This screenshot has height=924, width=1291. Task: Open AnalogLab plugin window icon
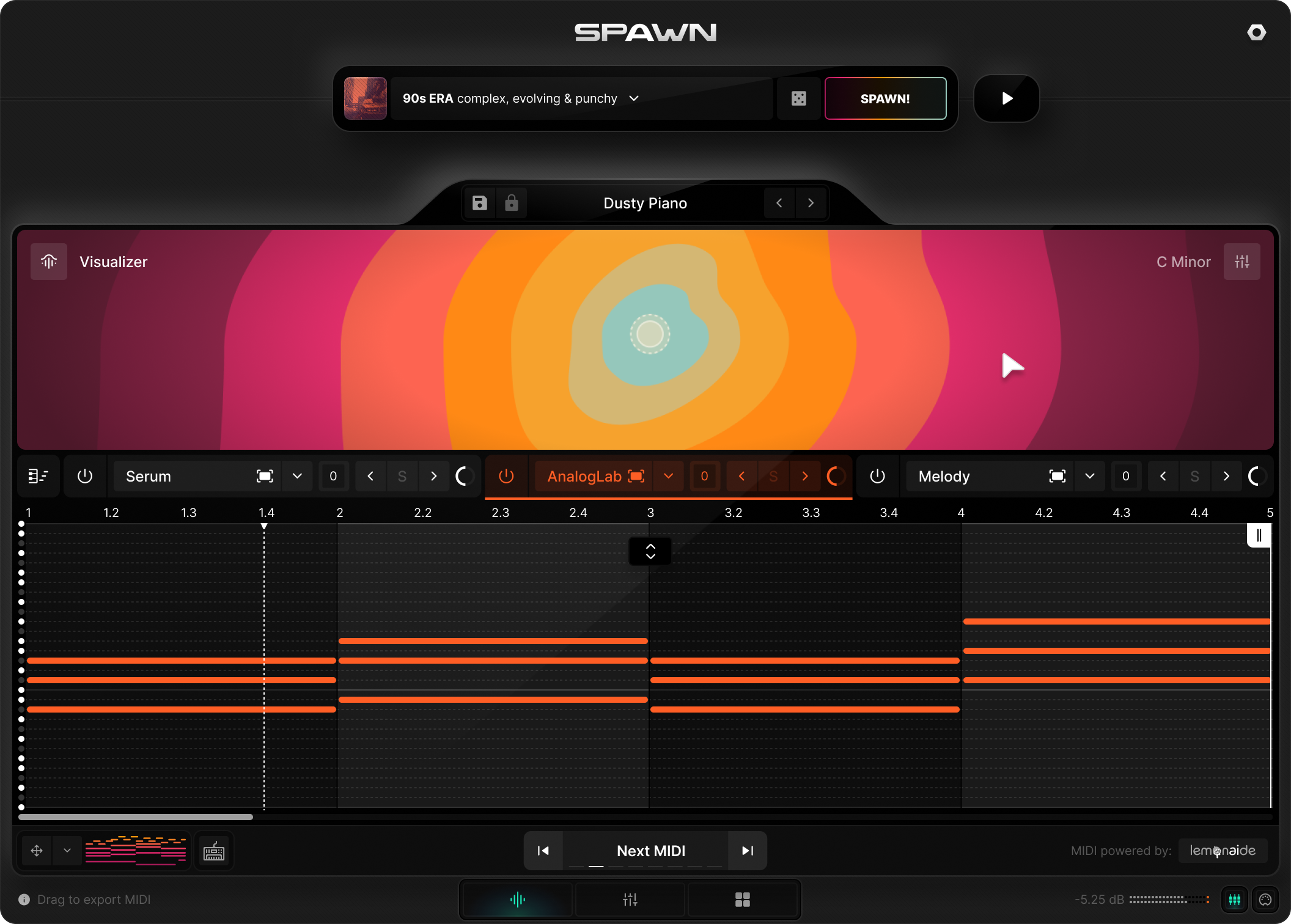636,476
